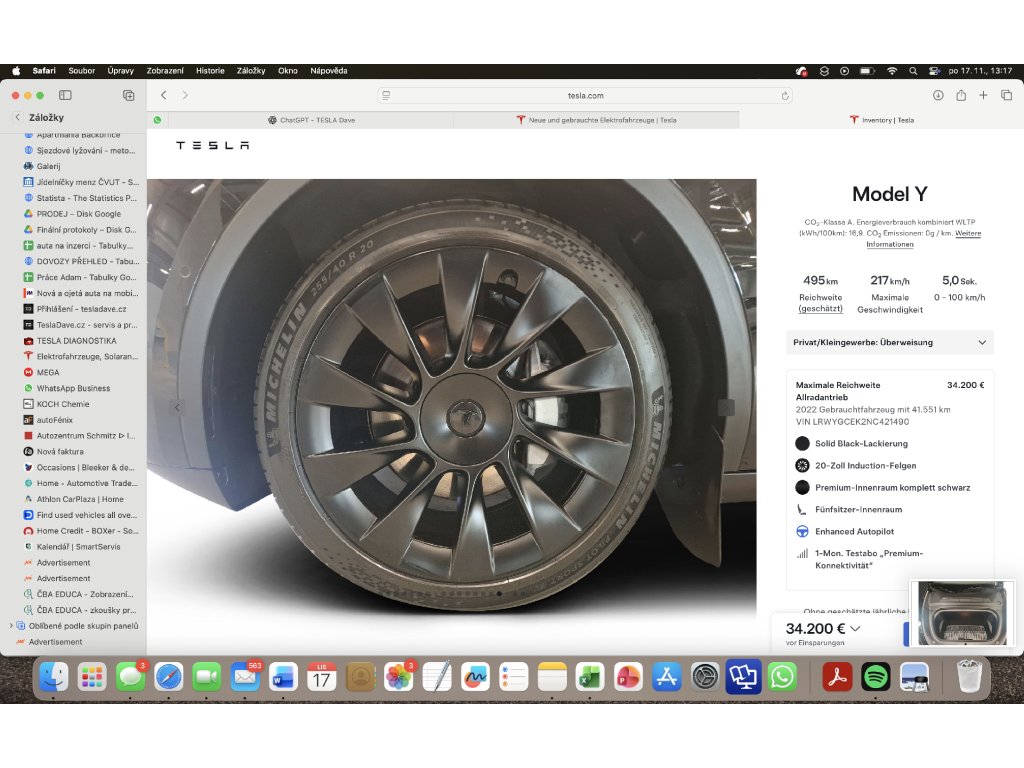1024x768 pixels.
Task: Open the tab group picker icon
Action: tap(129, 95)
